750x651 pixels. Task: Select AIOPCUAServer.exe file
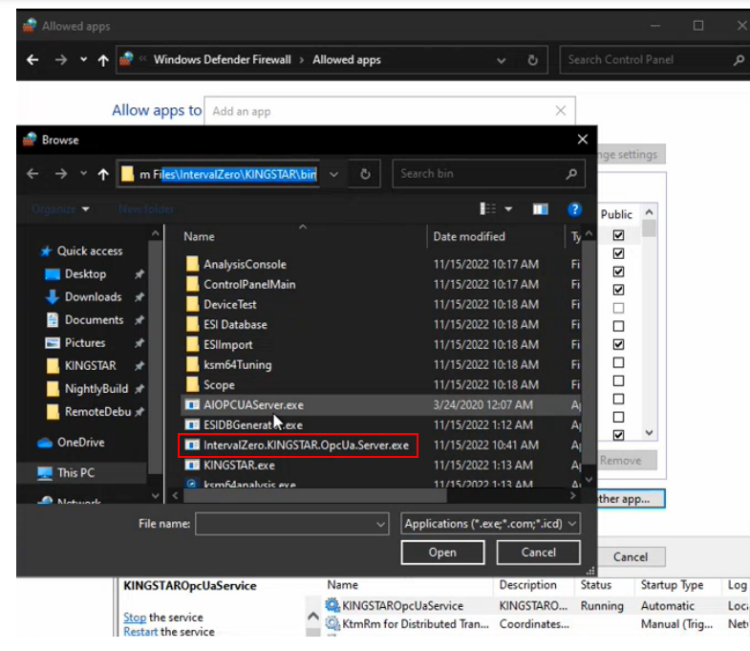tap(254, 405)
